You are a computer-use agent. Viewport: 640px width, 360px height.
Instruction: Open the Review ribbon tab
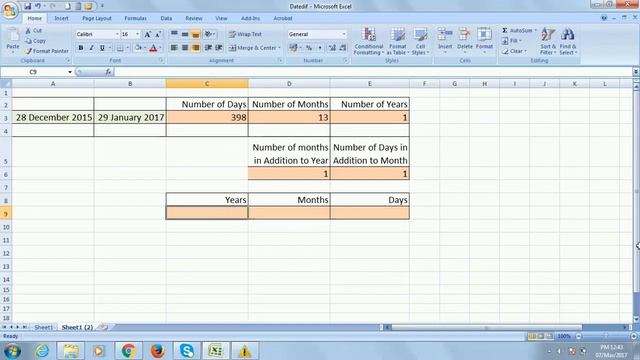tap(193, 18)
